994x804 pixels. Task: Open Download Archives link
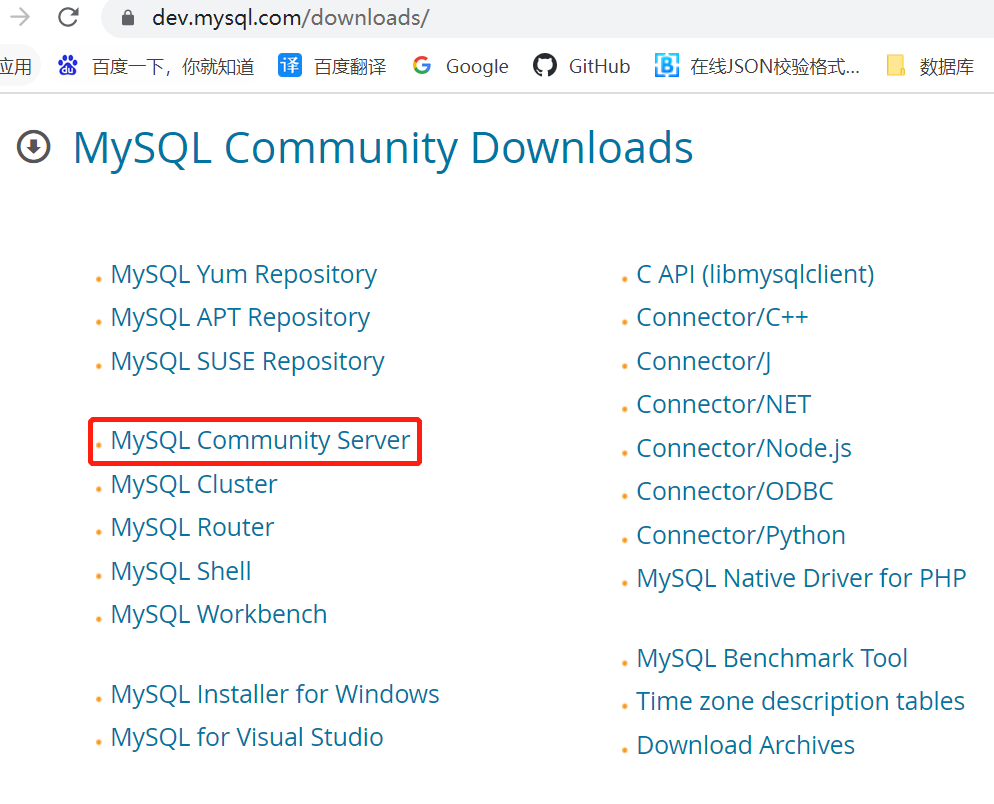click(745, 745)
